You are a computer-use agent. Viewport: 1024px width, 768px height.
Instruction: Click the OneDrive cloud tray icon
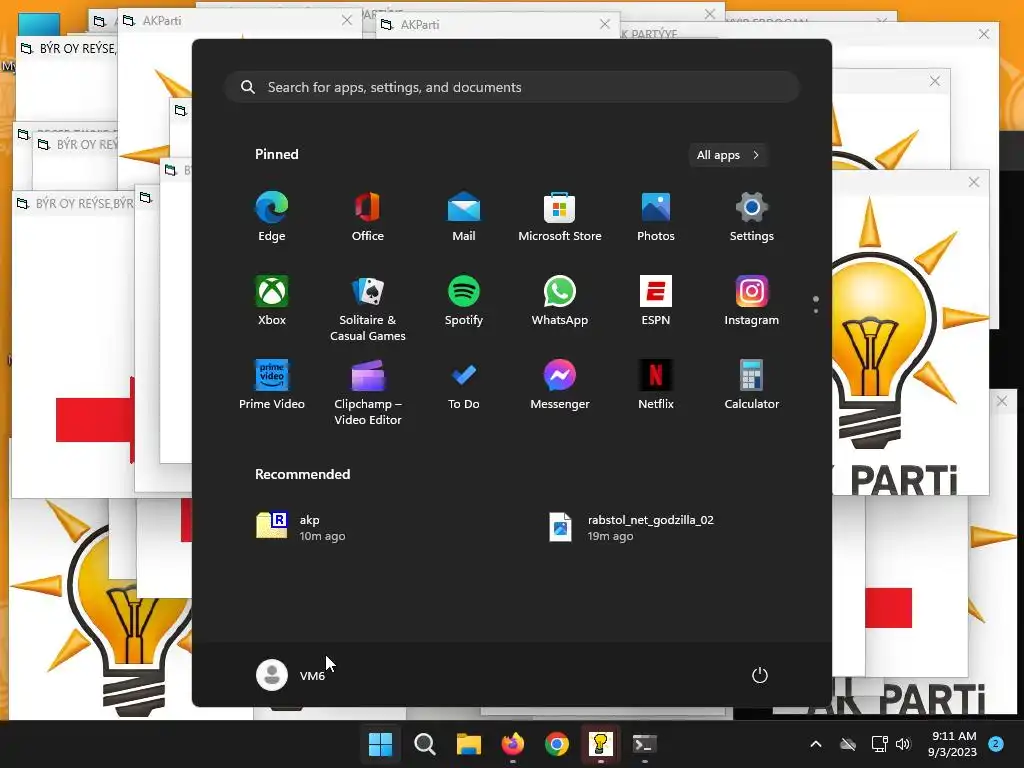click(848, 744)
